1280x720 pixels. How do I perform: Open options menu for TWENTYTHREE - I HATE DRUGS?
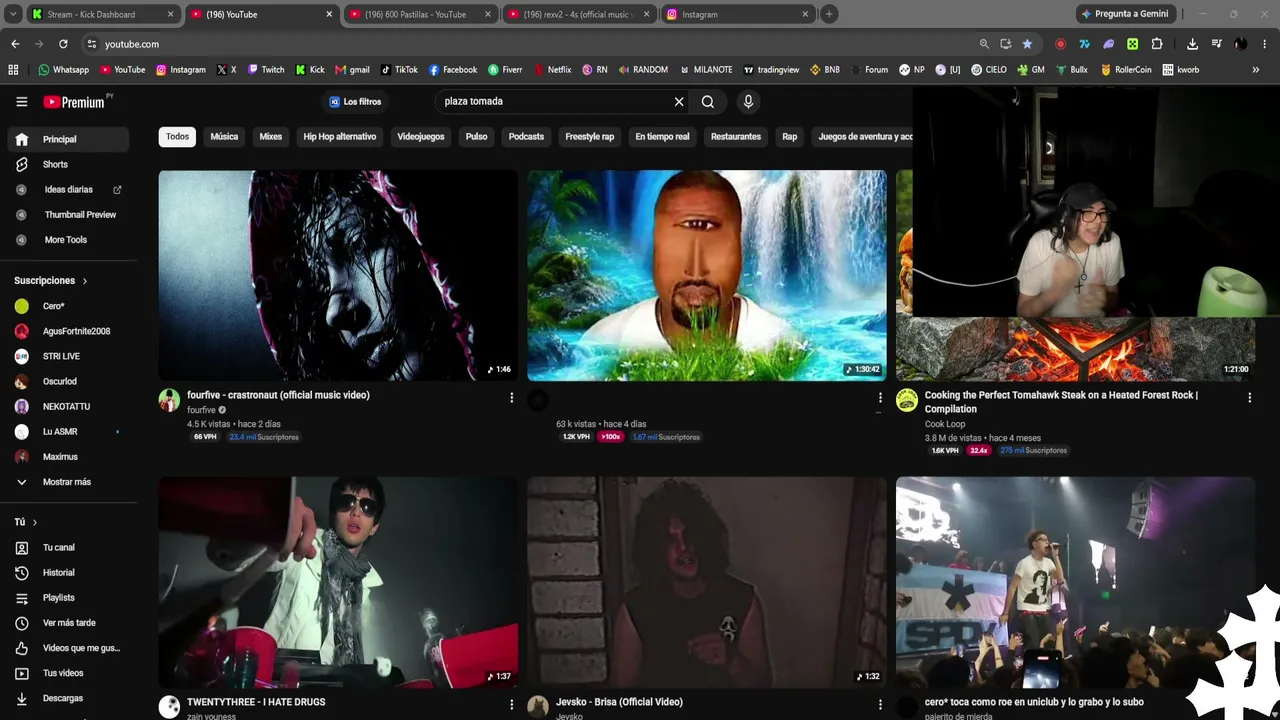(x=511, y=705)
